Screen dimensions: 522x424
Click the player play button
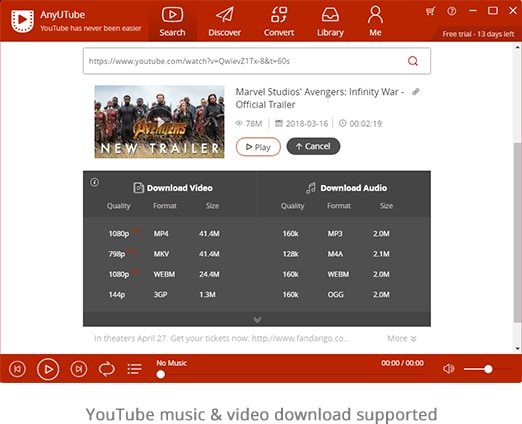(48, 369)
